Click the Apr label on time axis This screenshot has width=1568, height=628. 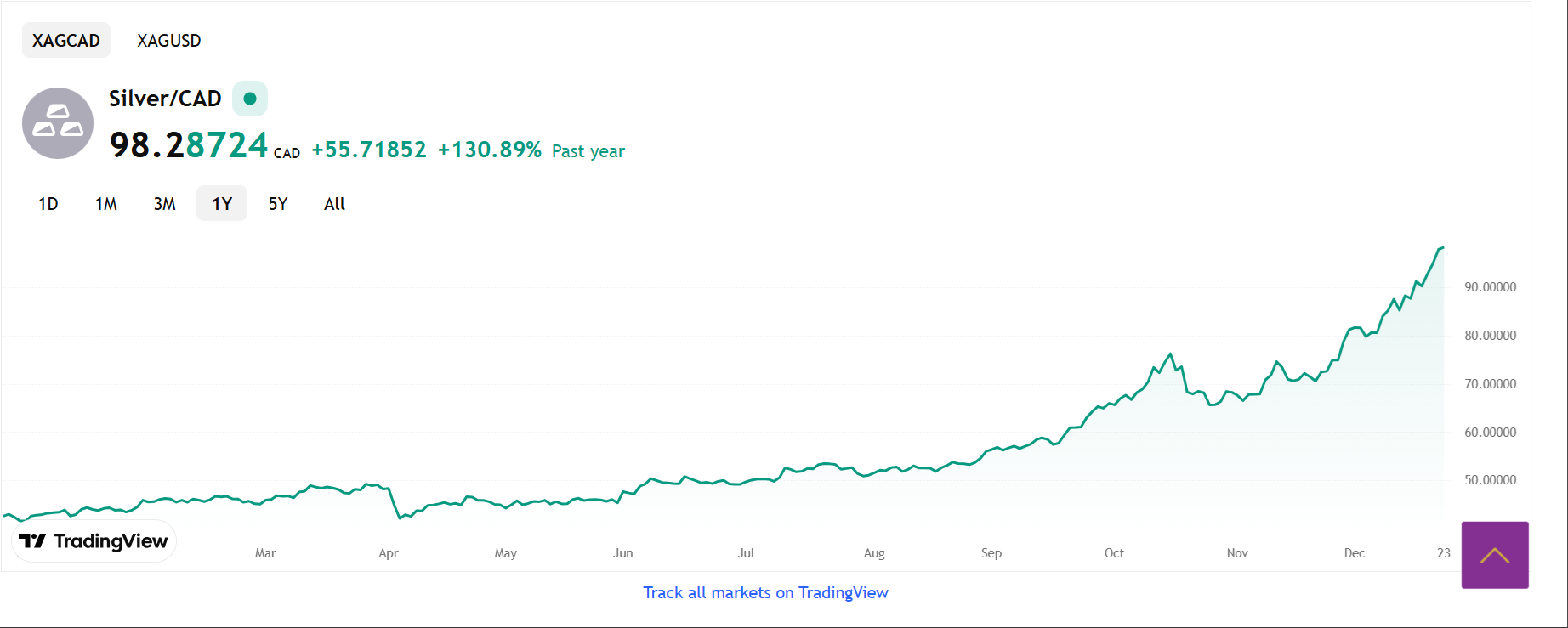389,553
